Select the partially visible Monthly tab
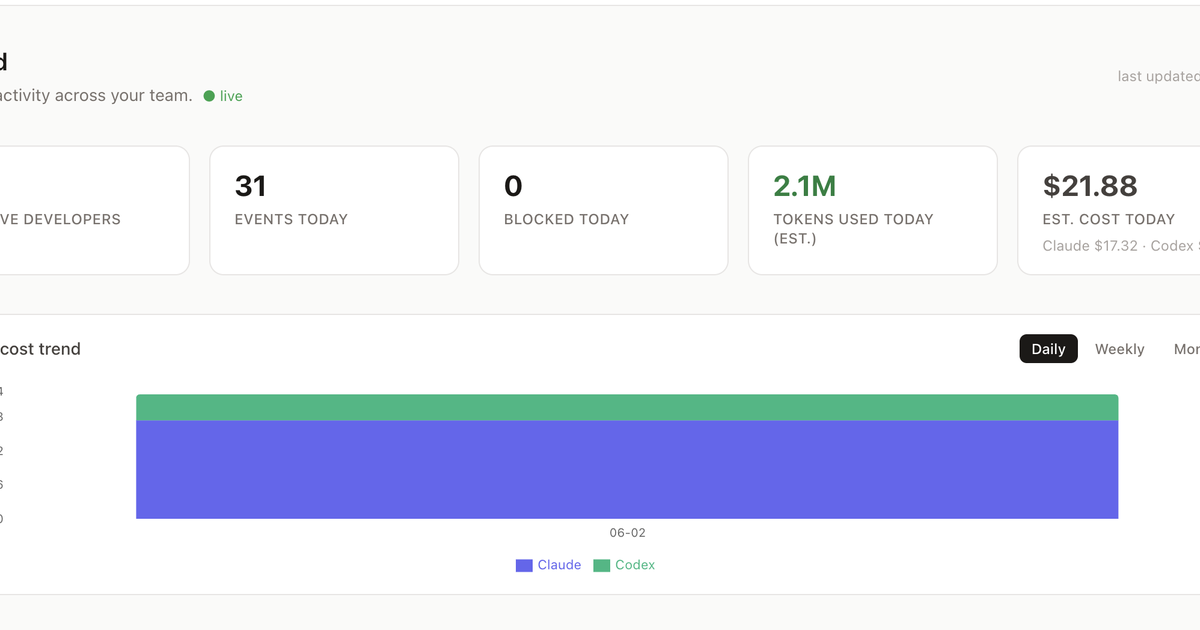 coord(1187,349)
